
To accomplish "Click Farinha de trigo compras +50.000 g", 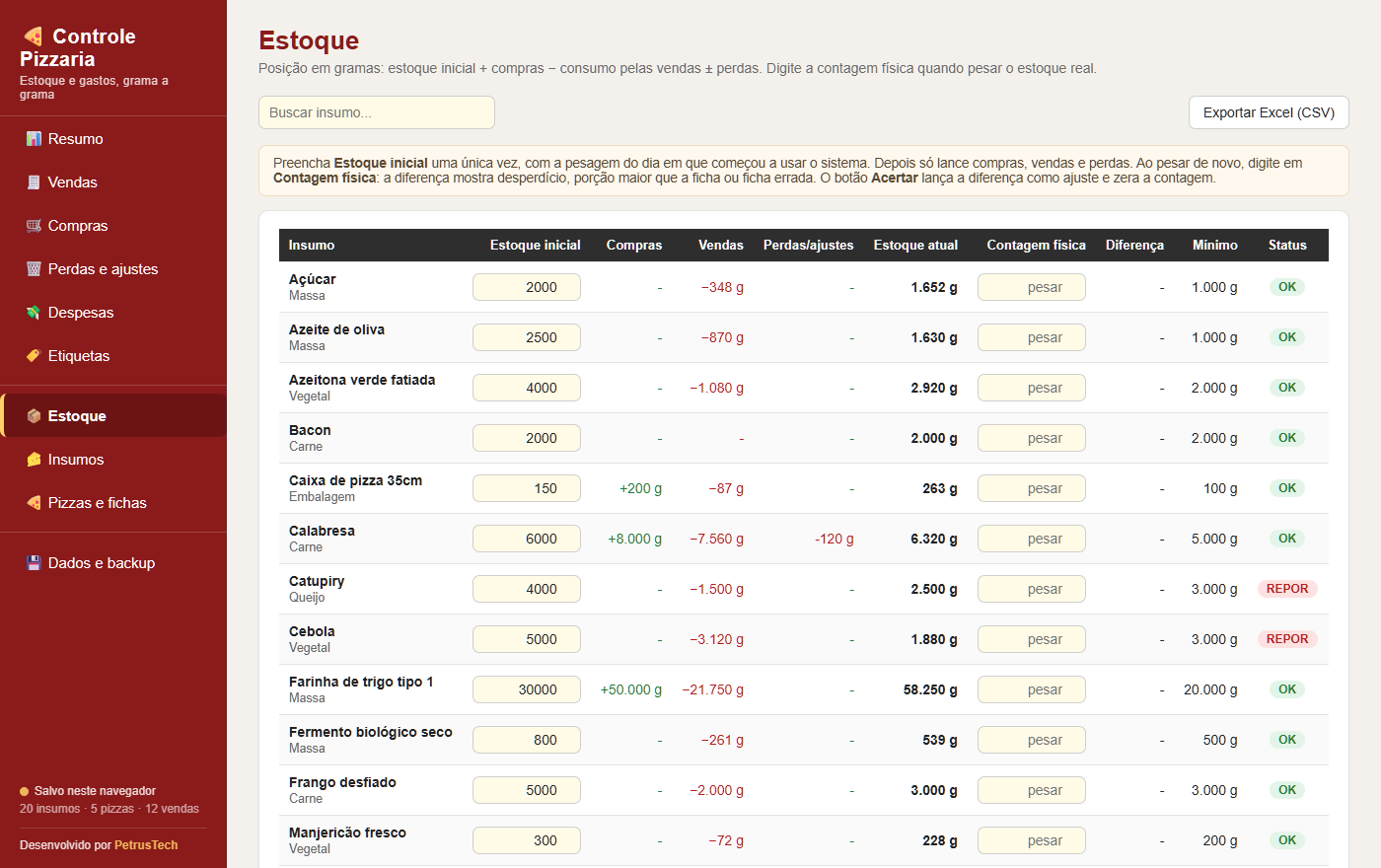I will [x=631, y=689].
